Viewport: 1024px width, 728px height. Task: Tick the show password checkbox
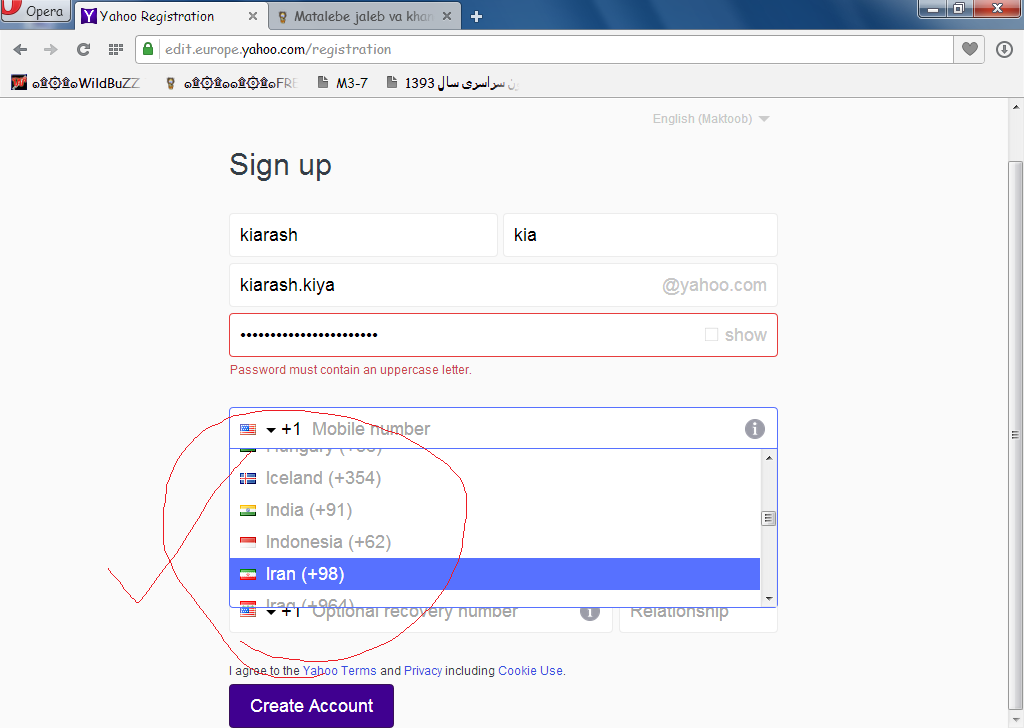coord(711,335)
